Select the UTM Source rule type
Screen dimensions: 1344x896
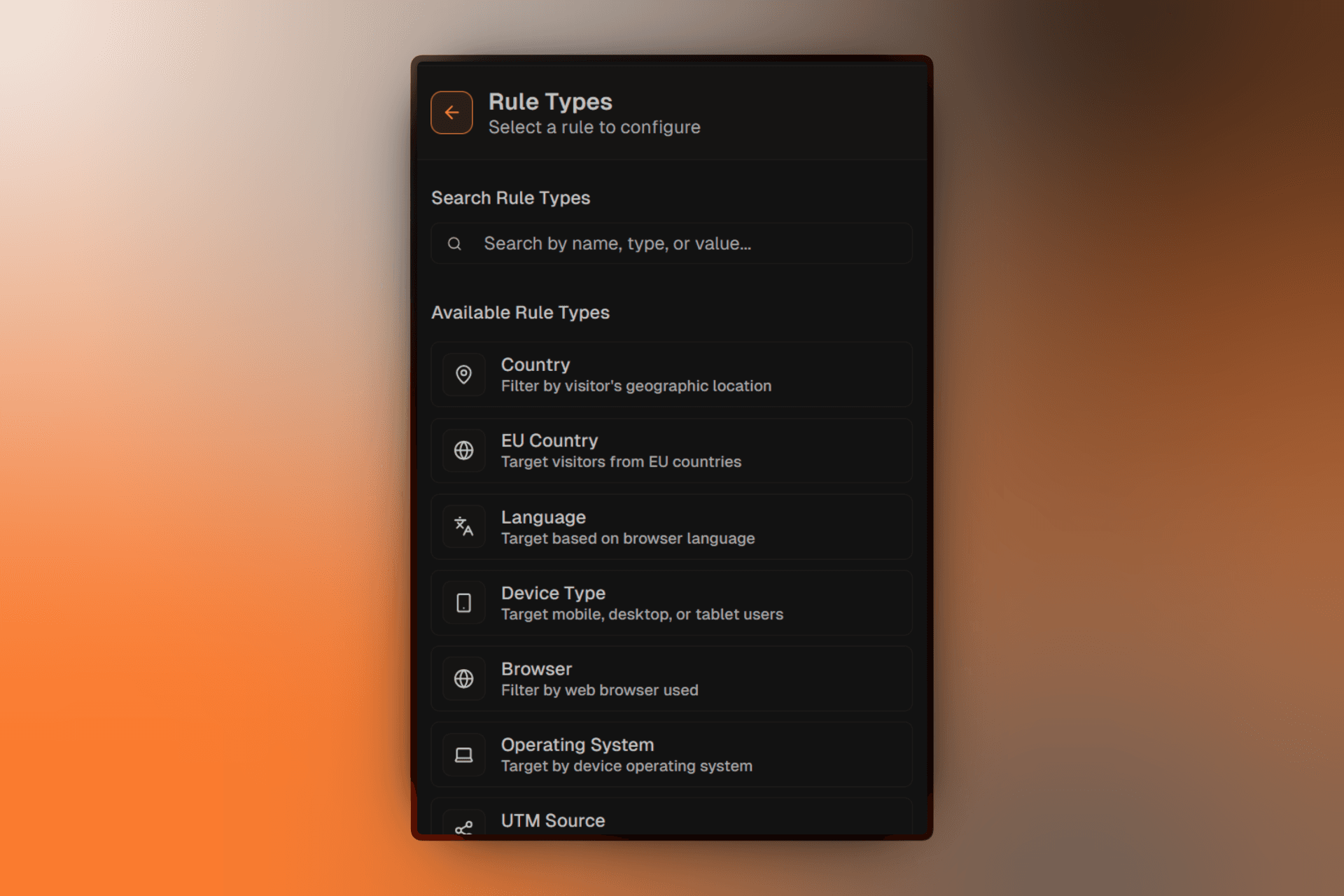(671, 822)
